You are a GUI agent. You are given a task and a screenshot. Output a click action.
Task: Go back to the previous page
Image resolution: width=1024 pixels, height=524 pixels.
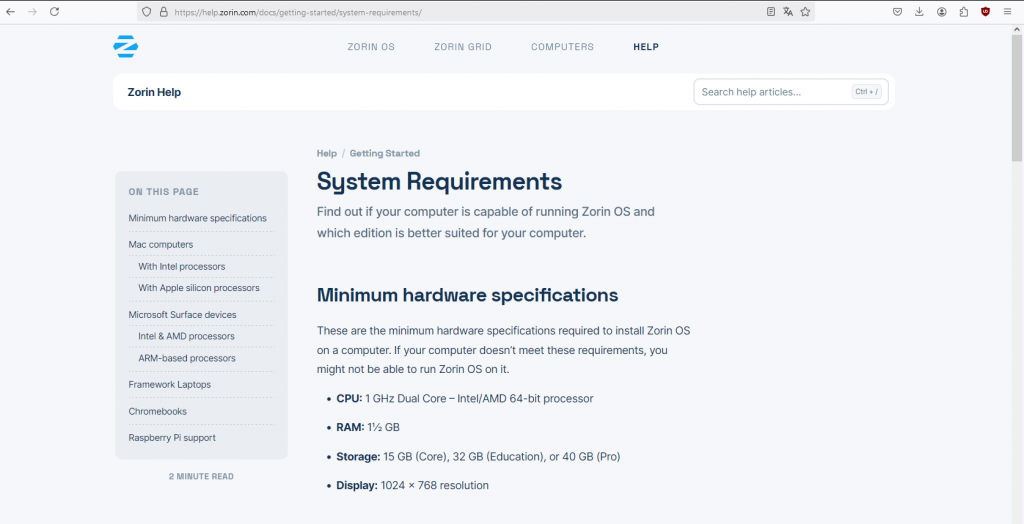pos(11,12)
